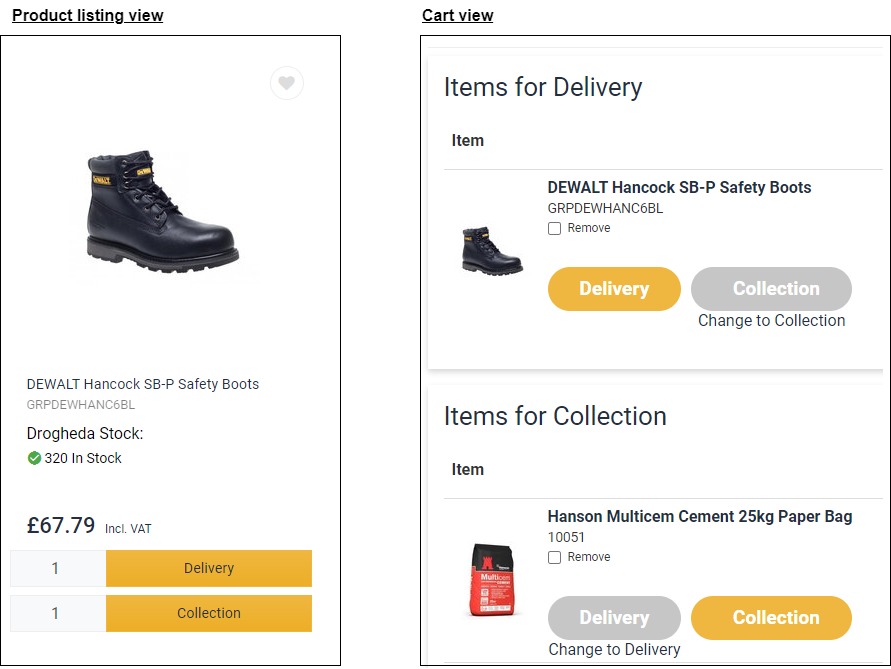
Task: Click the Change to Collection link
Action: (771, 321)
